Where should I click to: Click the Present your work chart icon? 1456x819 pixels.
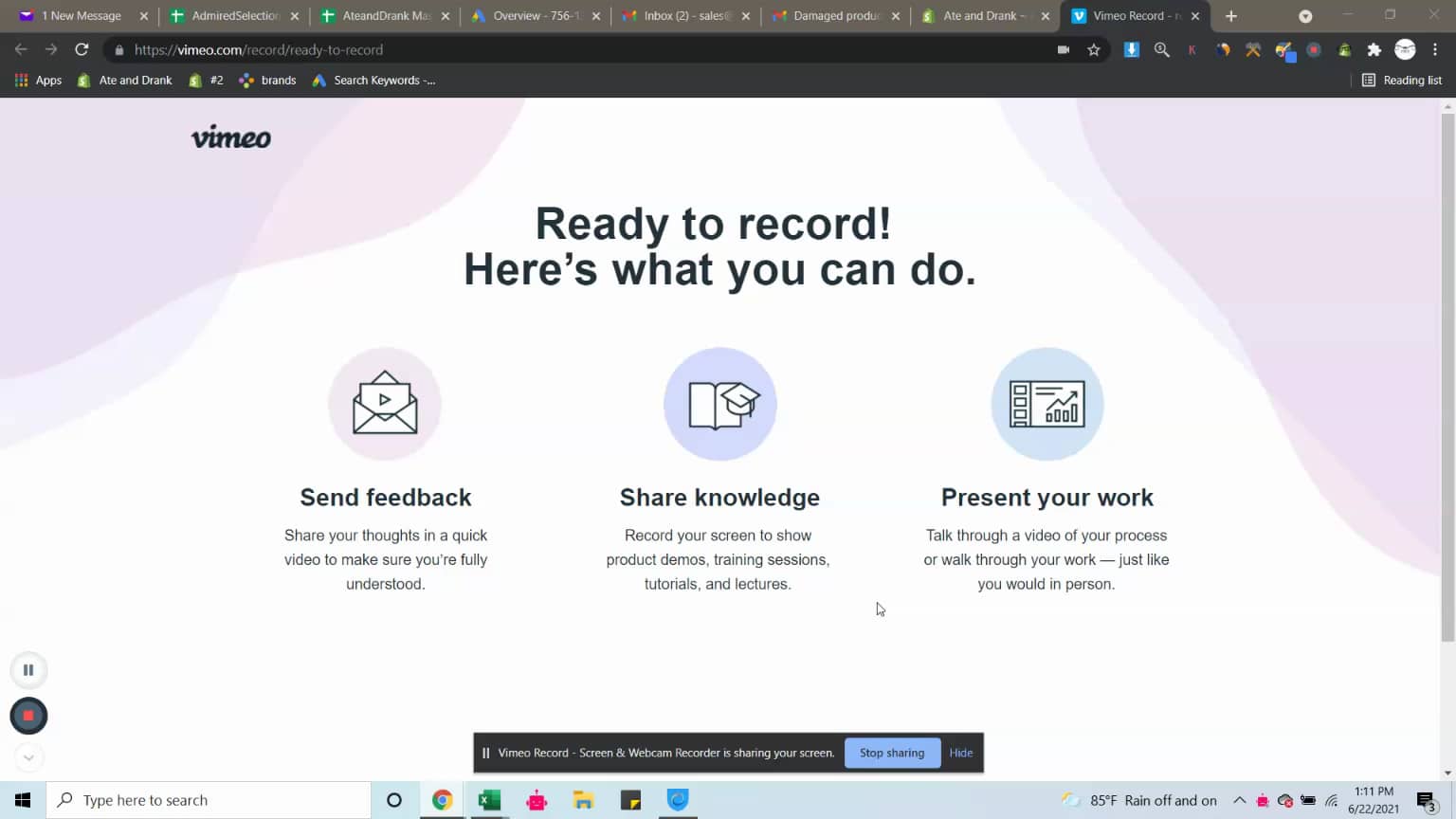(x=1047, y=404)
